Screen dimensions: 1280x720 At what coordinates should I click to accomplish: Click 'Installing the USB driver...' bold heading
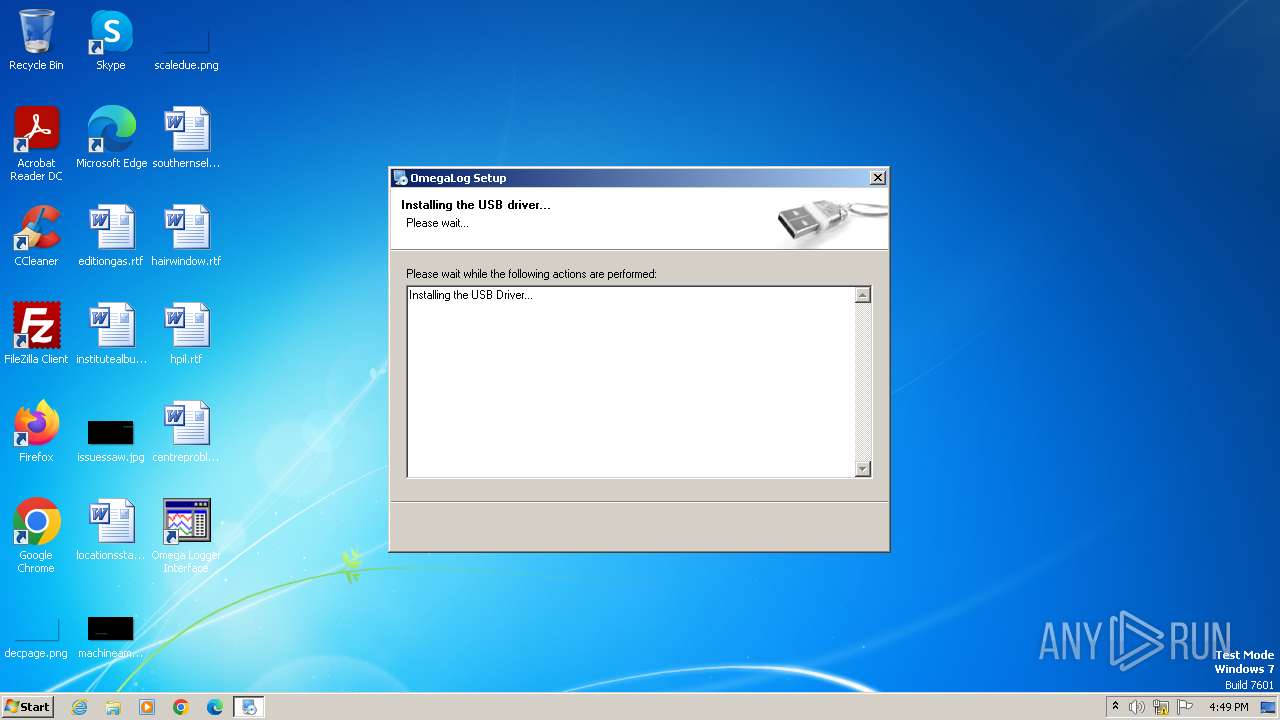(476, 205)
